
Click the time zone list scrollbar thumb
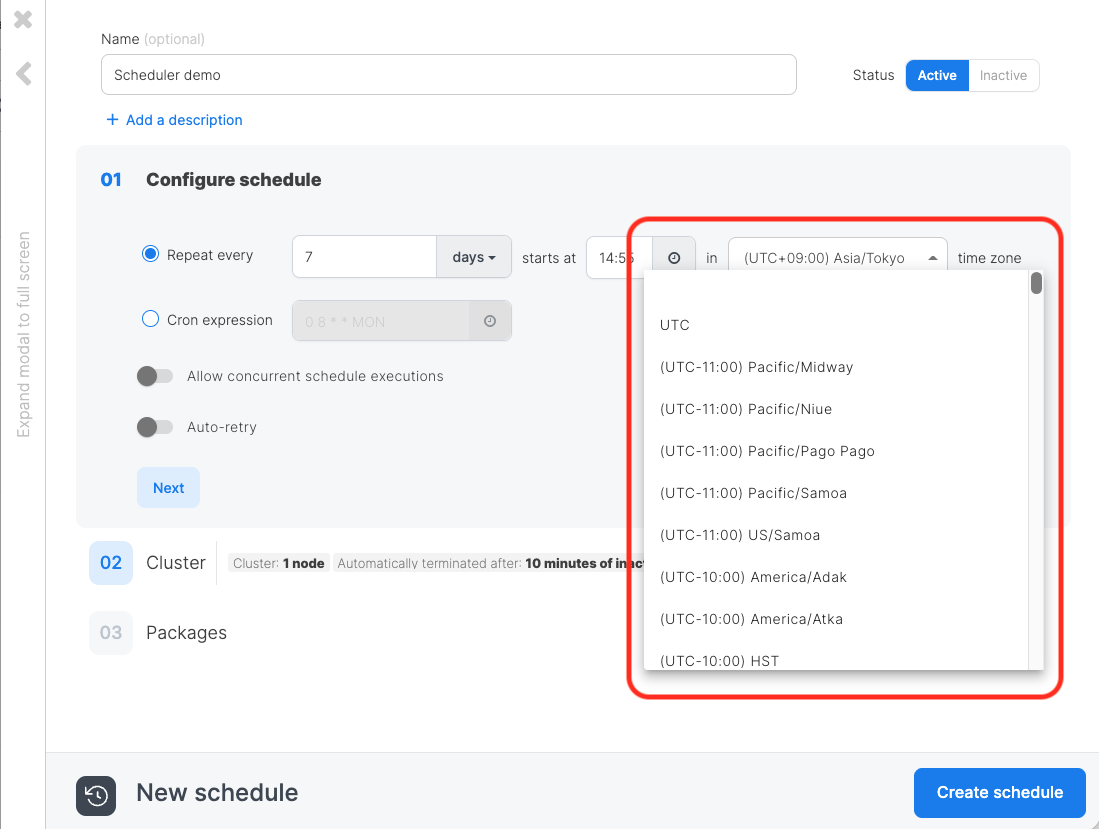coord(1036,283)
